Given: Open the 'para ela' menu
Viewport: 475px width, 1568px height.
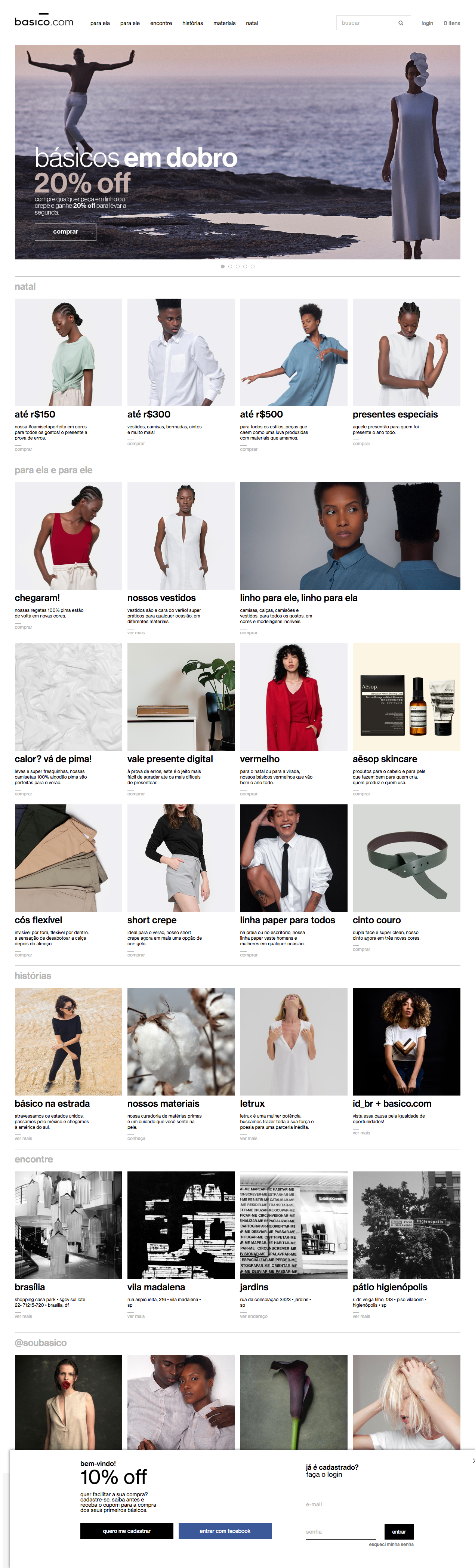Looking at the screenshot, I should point(100,23).
